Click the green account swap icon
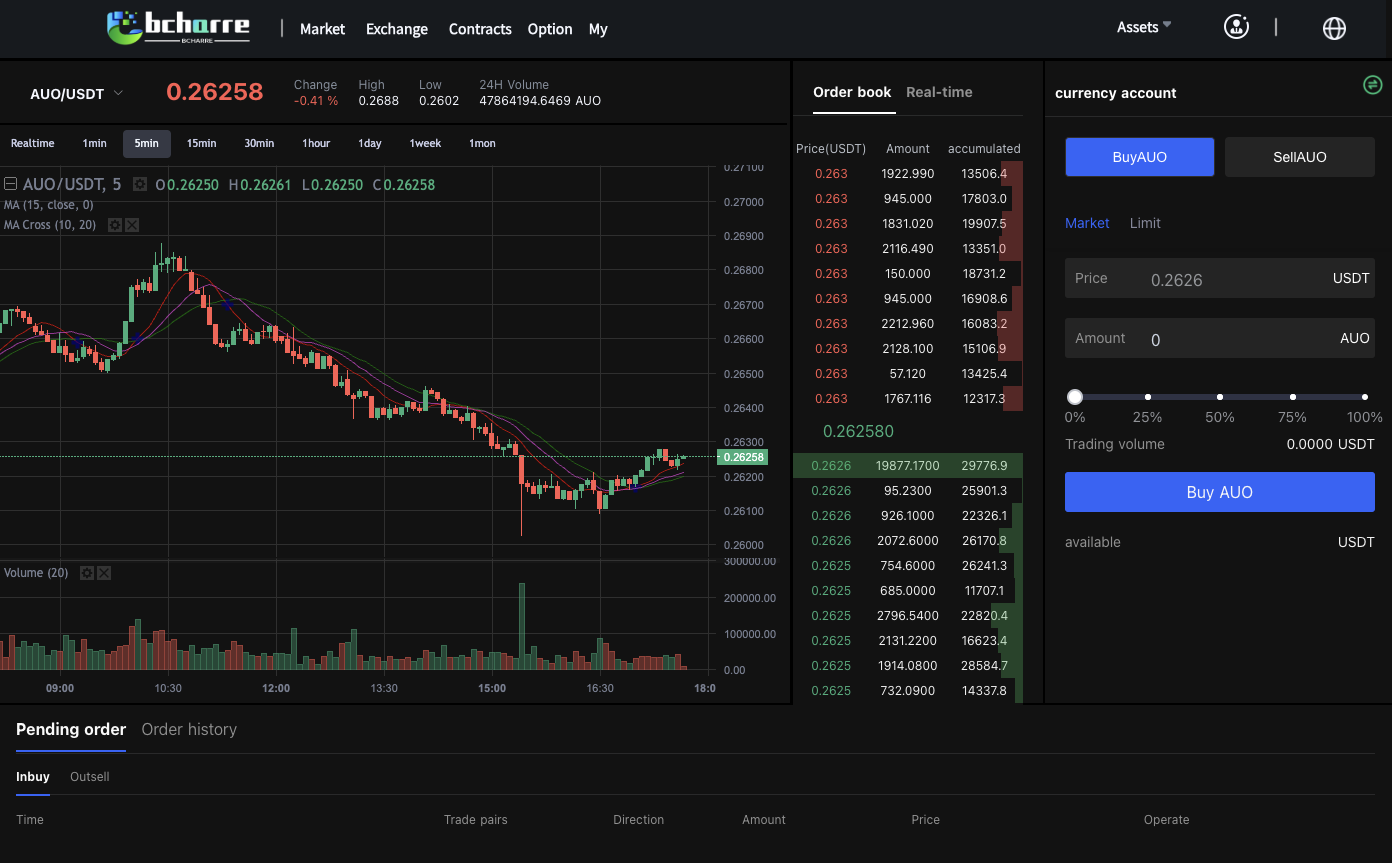Image resolution: width=1392 pixels, height=863 pixels. pyautogui.click(x=1372, y=85)
